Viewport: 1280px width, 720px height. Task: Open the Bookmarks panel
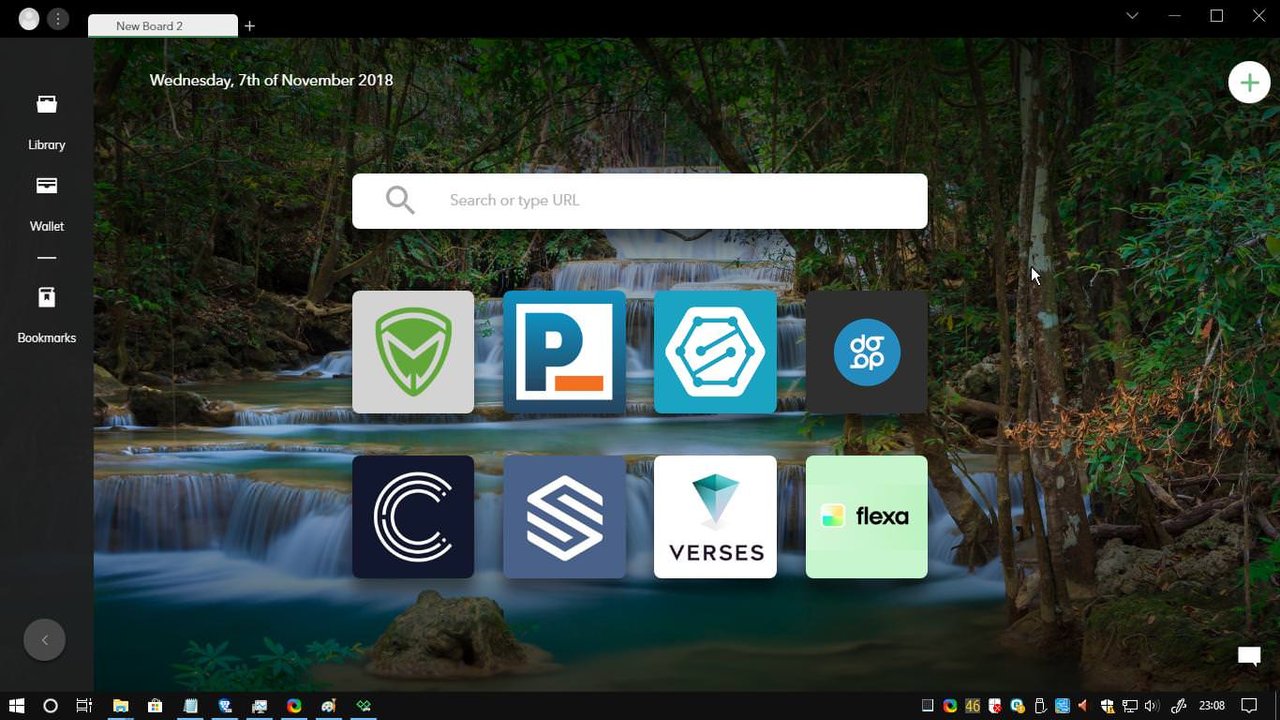pyautogui.click(x=46, y=315)
